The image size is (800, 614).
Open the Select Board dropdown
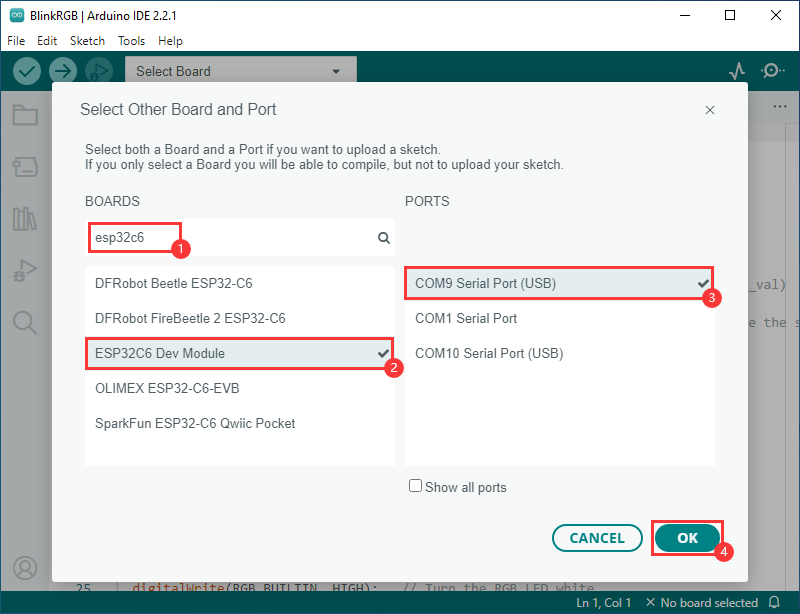(x=241, y=71)
